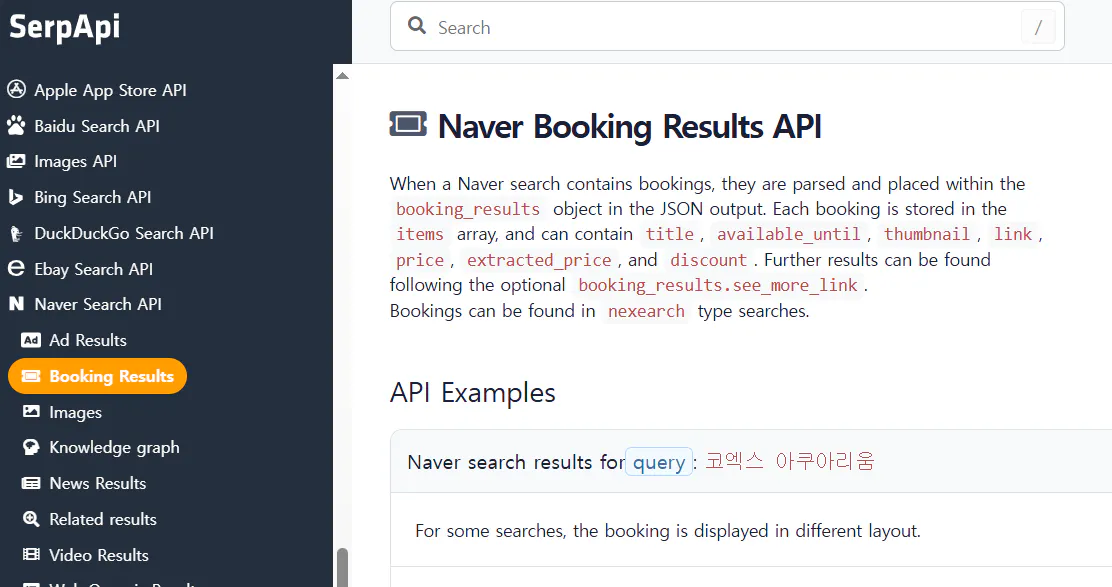The height and width of the screenshot is (587, 1112).
Task: Select the highlighted Booking Results item
Action: [97, 376]
